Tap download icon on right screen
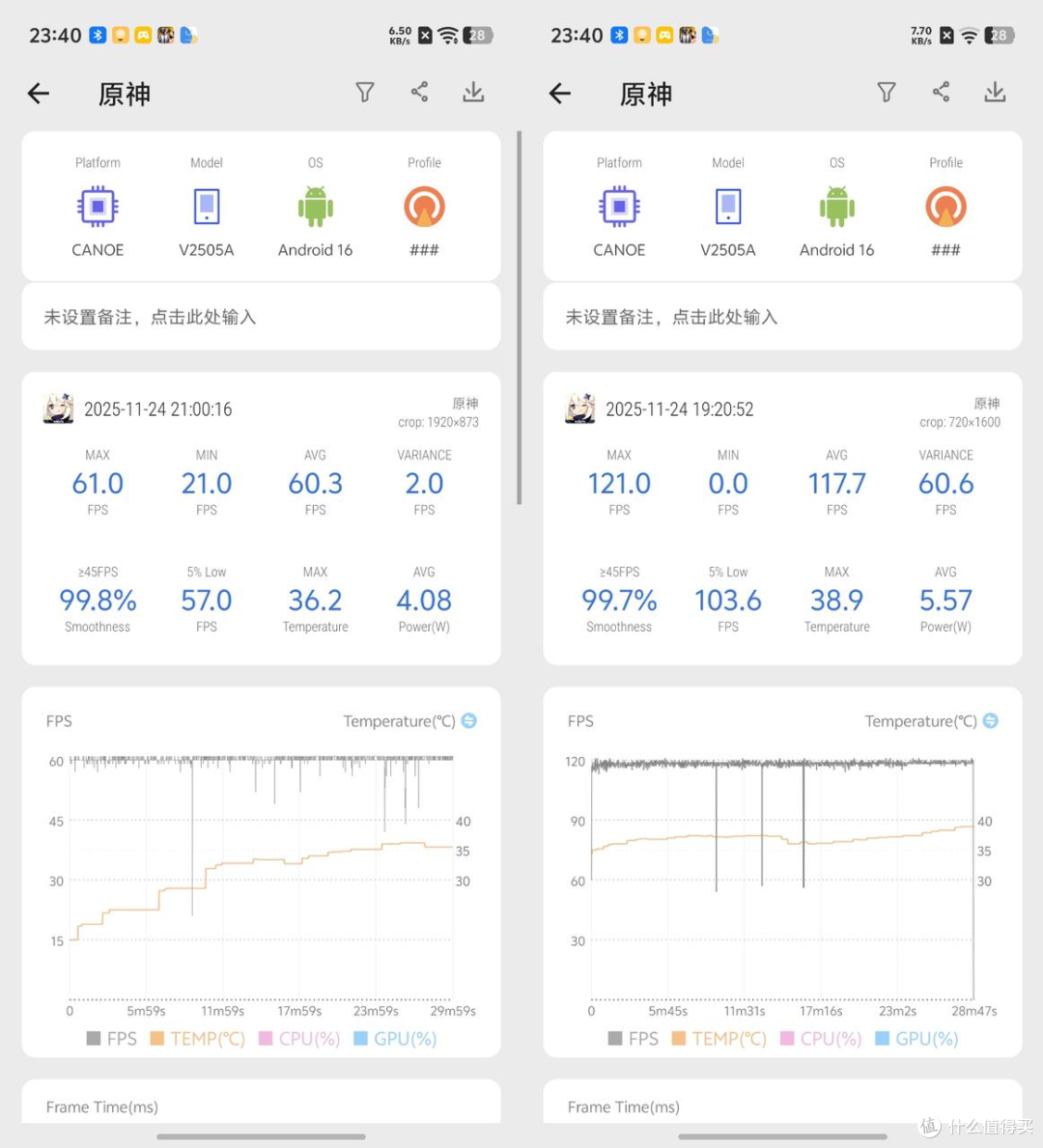The width and height of the screenshot is (1043, 1148). (995, 93)
